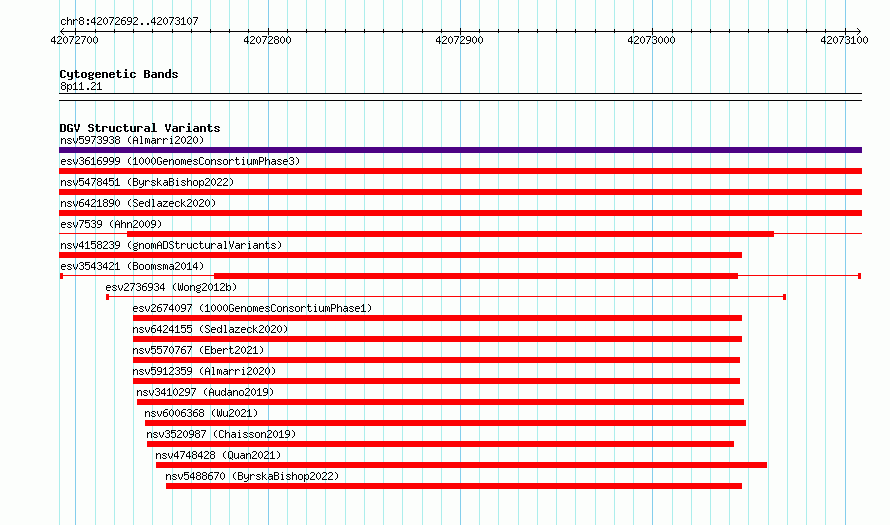Screen dimensions: 890x525
Task: Click the nsv6424155 red variant bar
Action: 437,339
